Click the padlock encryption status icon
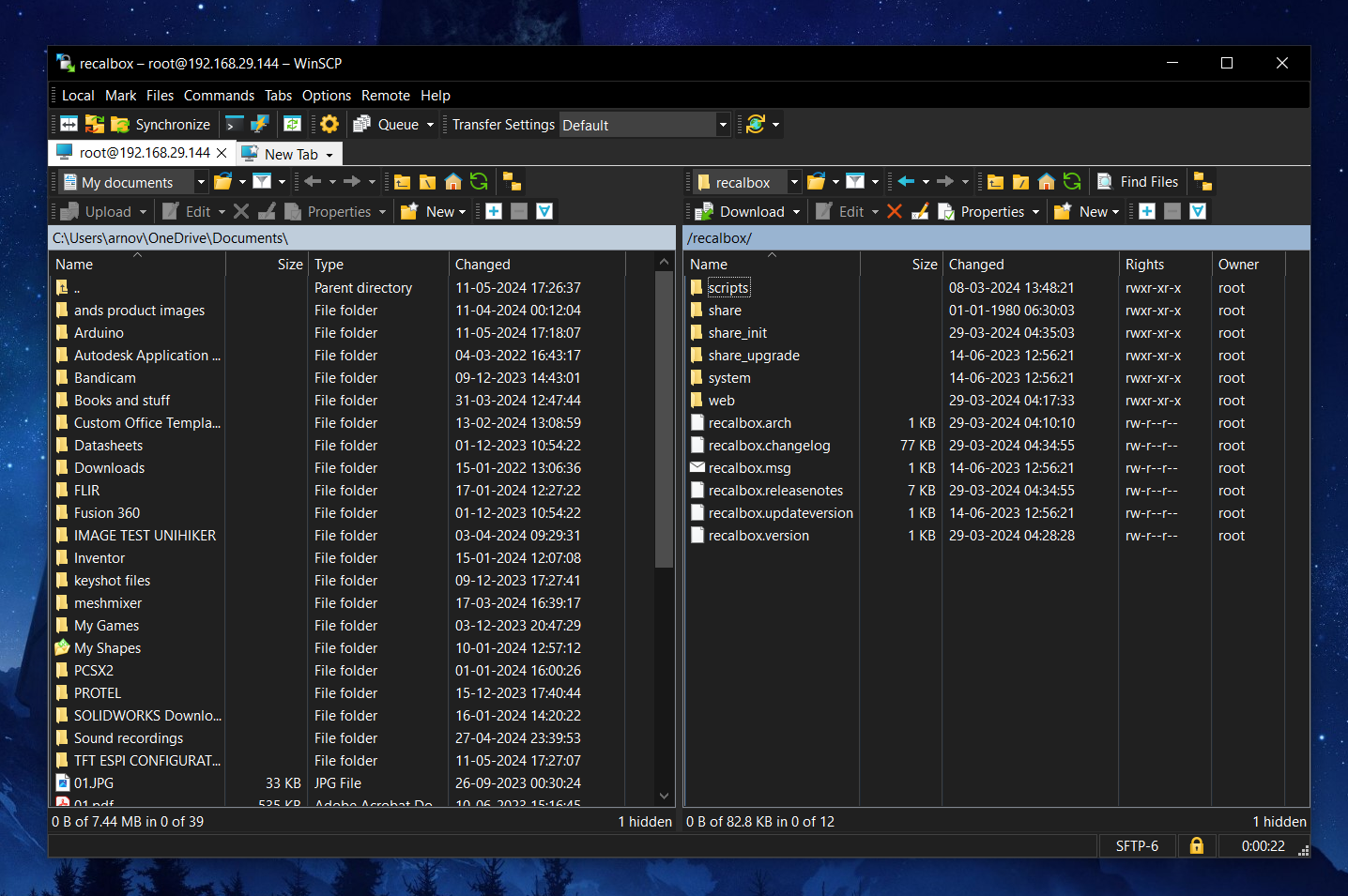1348x896 pixels. click(1197, 845)
